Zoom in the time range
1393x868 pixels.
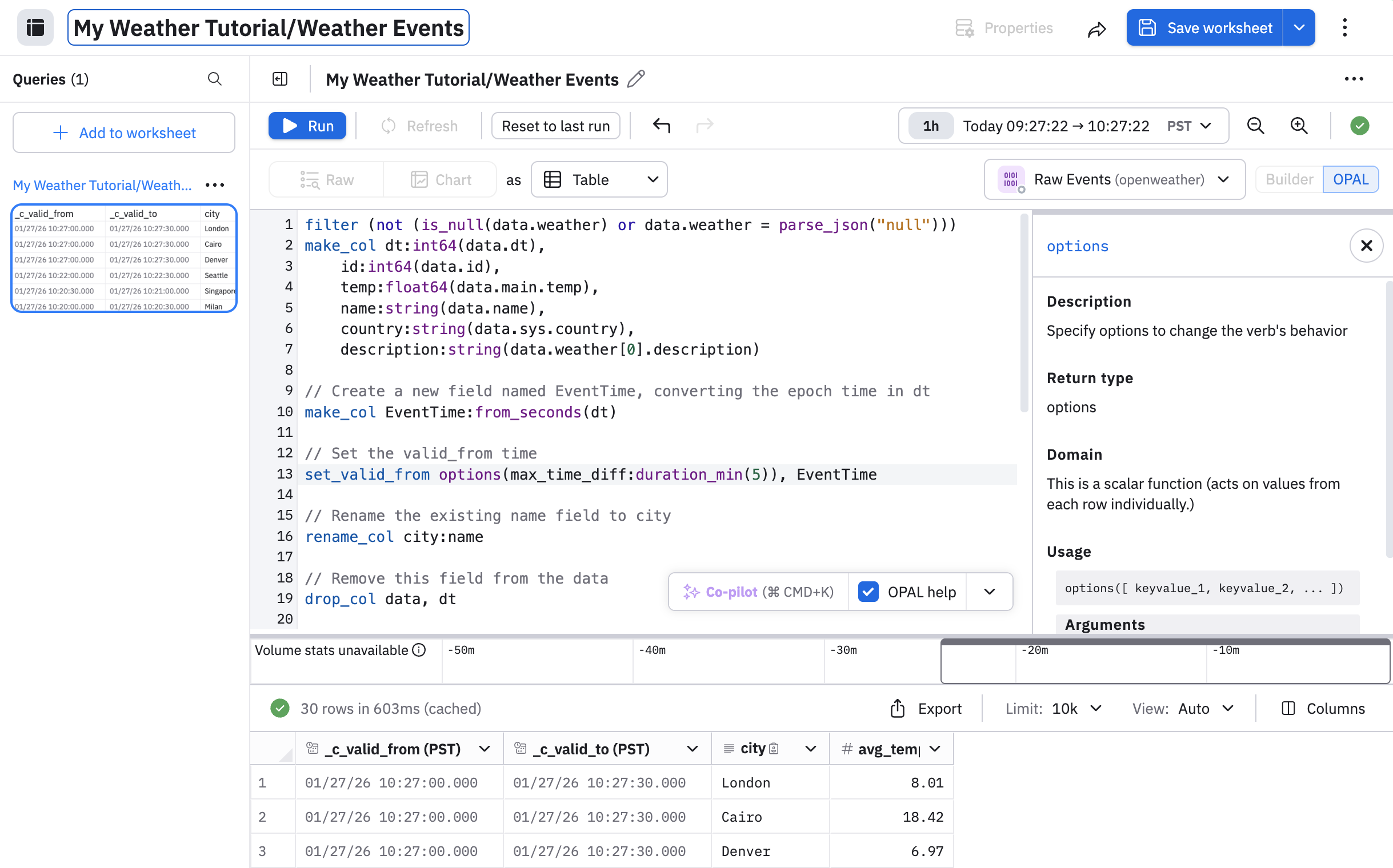click(x=1299, y=125)
